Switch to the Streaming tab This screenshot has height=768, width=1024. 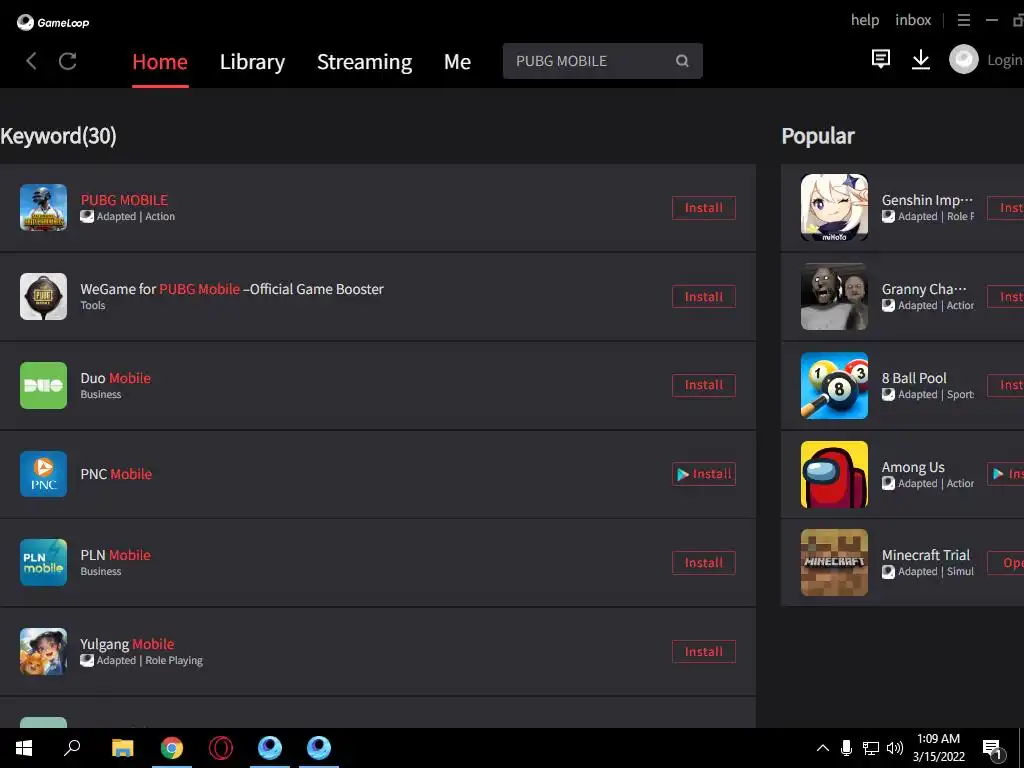pyautogui.click(x=364, y=61)
